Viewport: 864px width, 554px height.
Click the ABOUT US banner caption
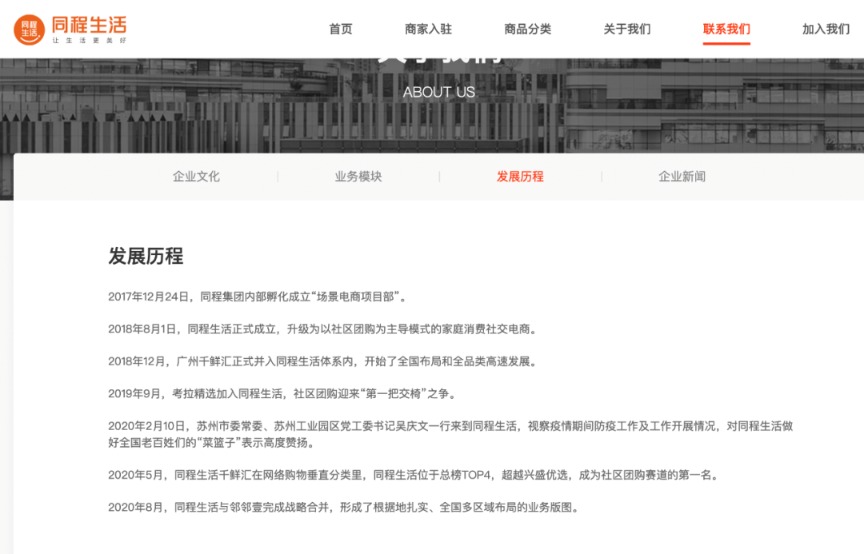point(439,92)
